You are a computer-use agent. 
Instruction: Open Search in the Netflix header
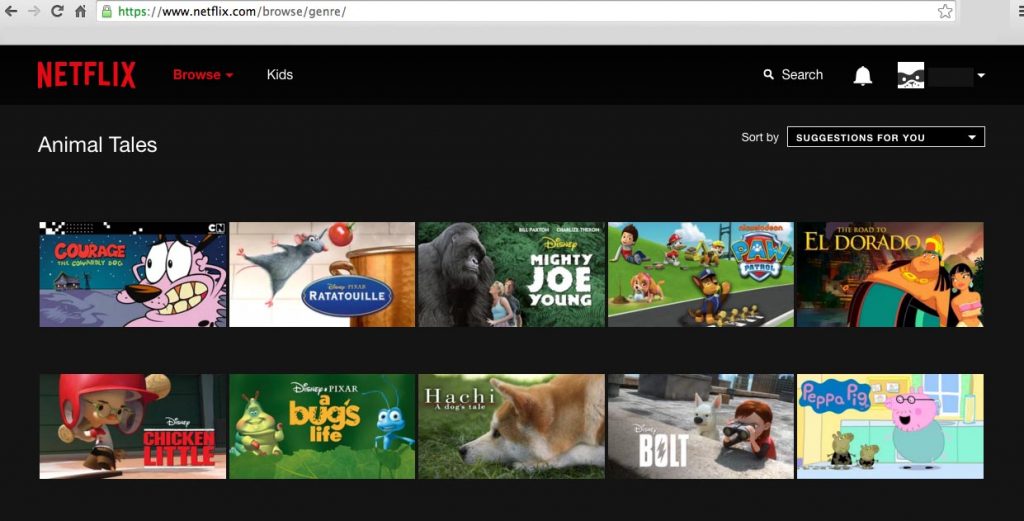click(x=793, y=75)
